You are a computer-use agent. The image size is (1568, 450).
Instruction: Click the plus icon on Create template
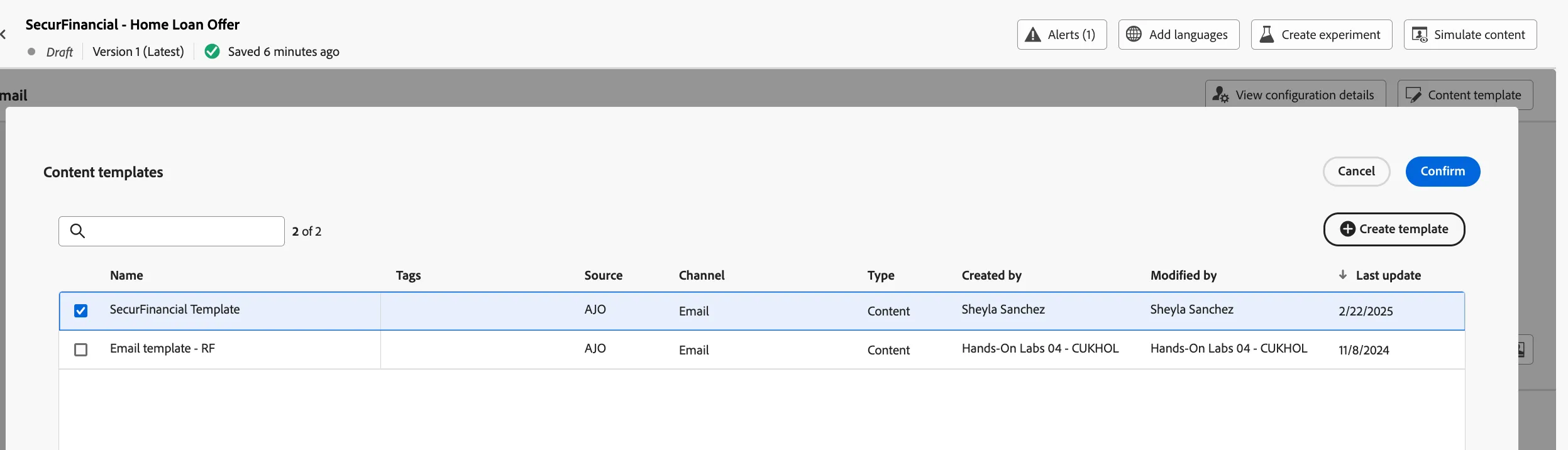pos(1347,229)
